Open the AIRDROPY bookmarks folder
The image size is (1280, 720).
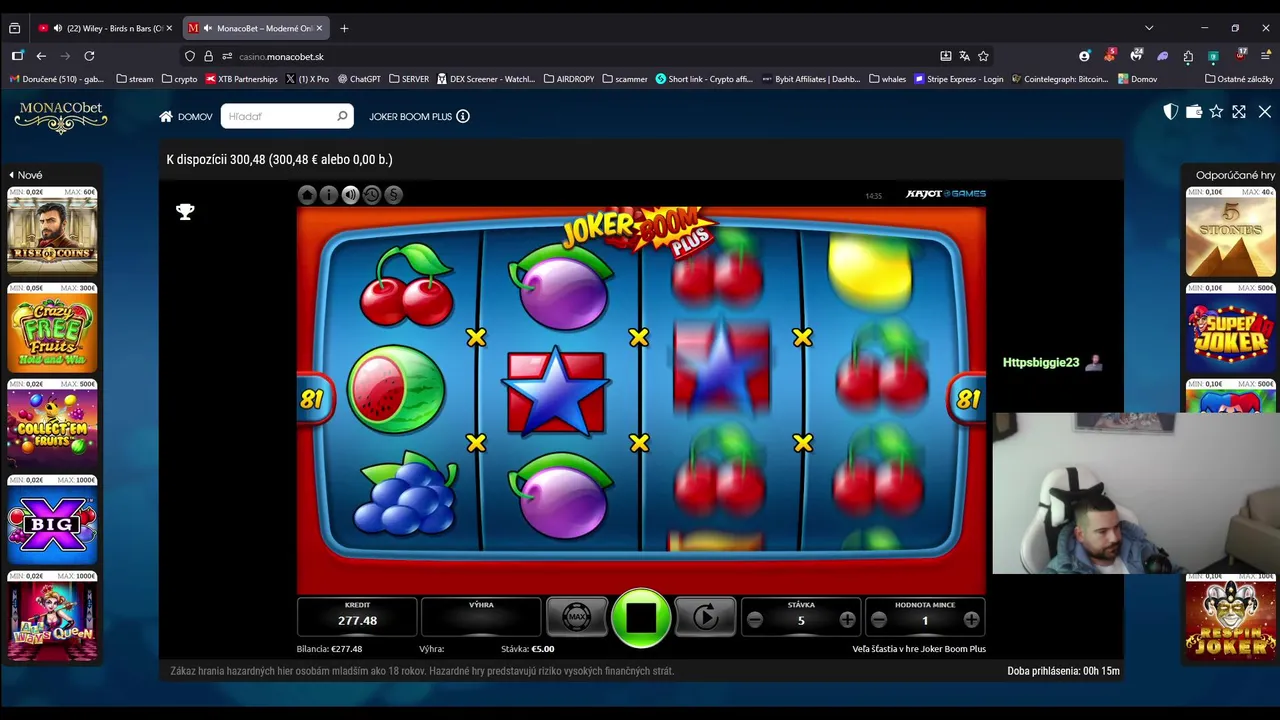569,79
